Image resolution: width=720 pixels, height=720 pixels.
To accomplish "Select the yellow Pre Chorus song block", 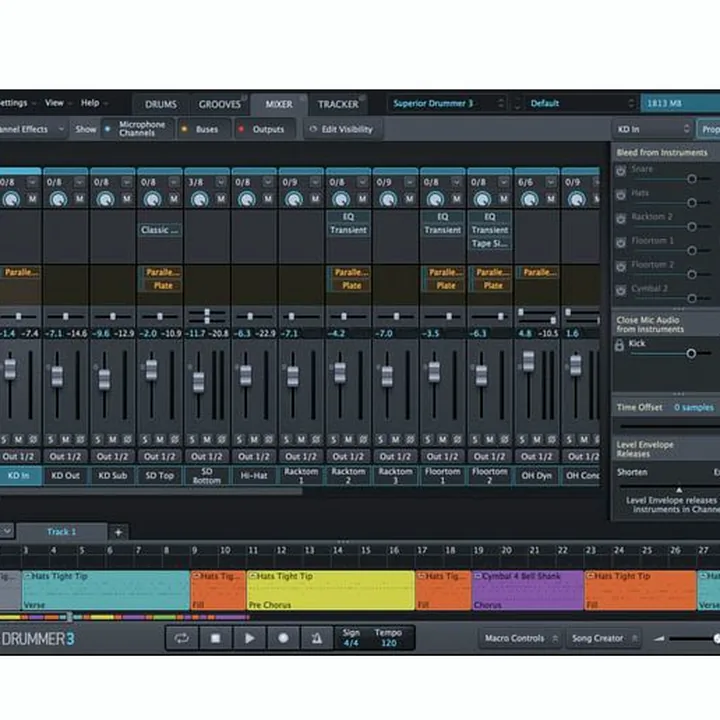I will pyautogui.click(x=331, y=591).
